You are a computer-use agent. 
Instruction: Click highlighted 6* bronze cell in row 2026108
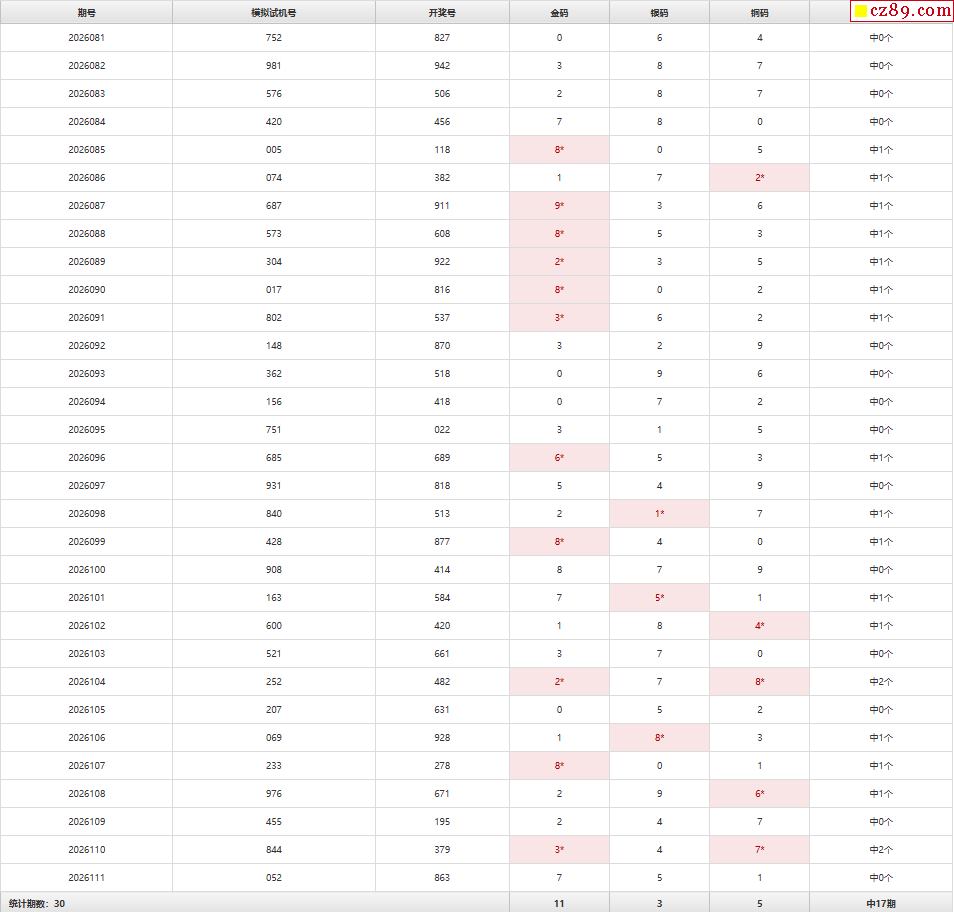pyautogui.click(x=759, y=793)
